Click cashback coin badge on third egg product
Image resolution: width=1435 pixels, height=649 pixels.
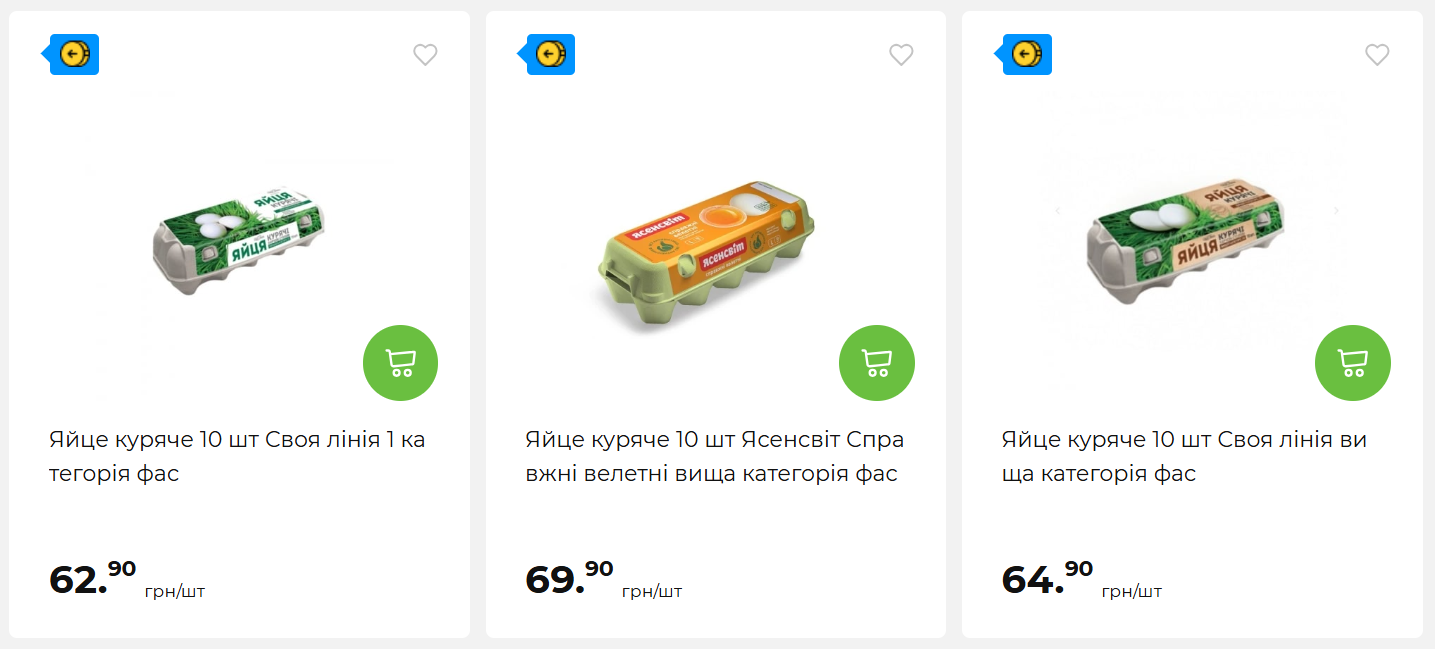click(x=1023, y=54)
